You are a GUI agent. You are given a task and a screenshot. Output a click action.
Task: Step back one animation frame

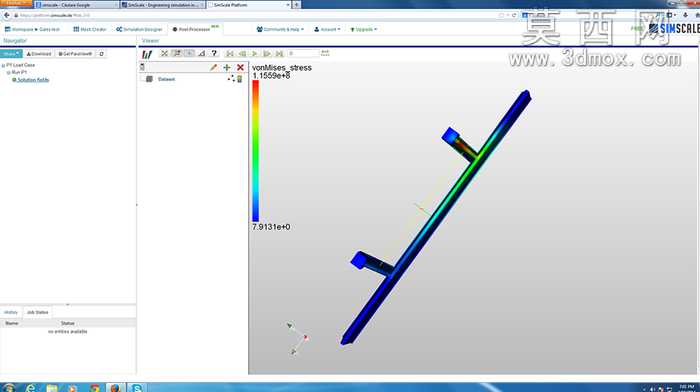coord(242,54)
